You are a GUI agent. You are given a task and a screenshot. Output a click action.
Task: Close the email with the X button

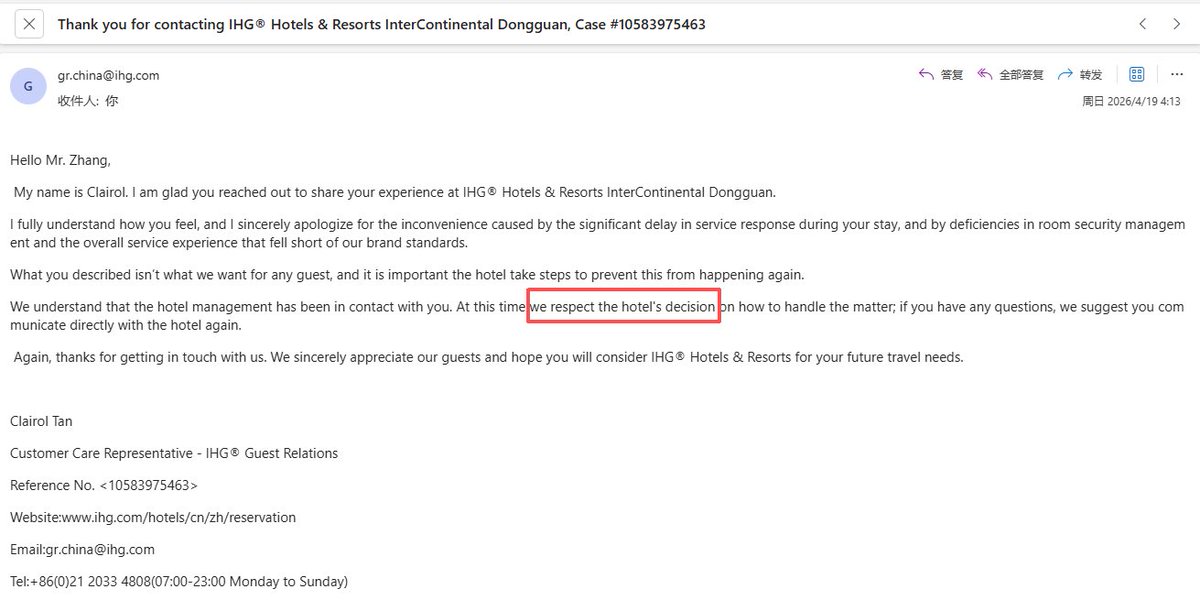[x=31, y=24]
